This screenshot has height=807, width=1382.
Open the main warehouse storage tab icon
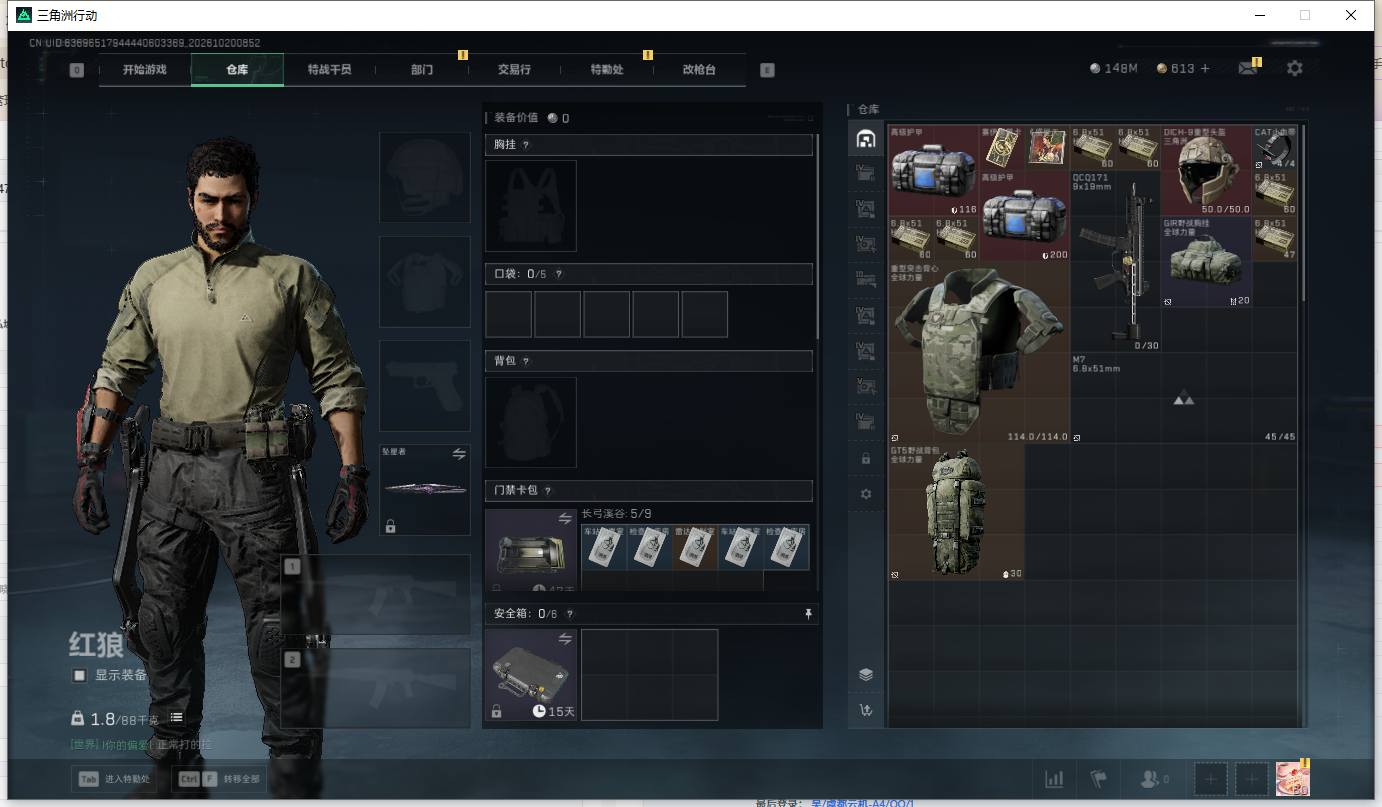coord(866,139)
